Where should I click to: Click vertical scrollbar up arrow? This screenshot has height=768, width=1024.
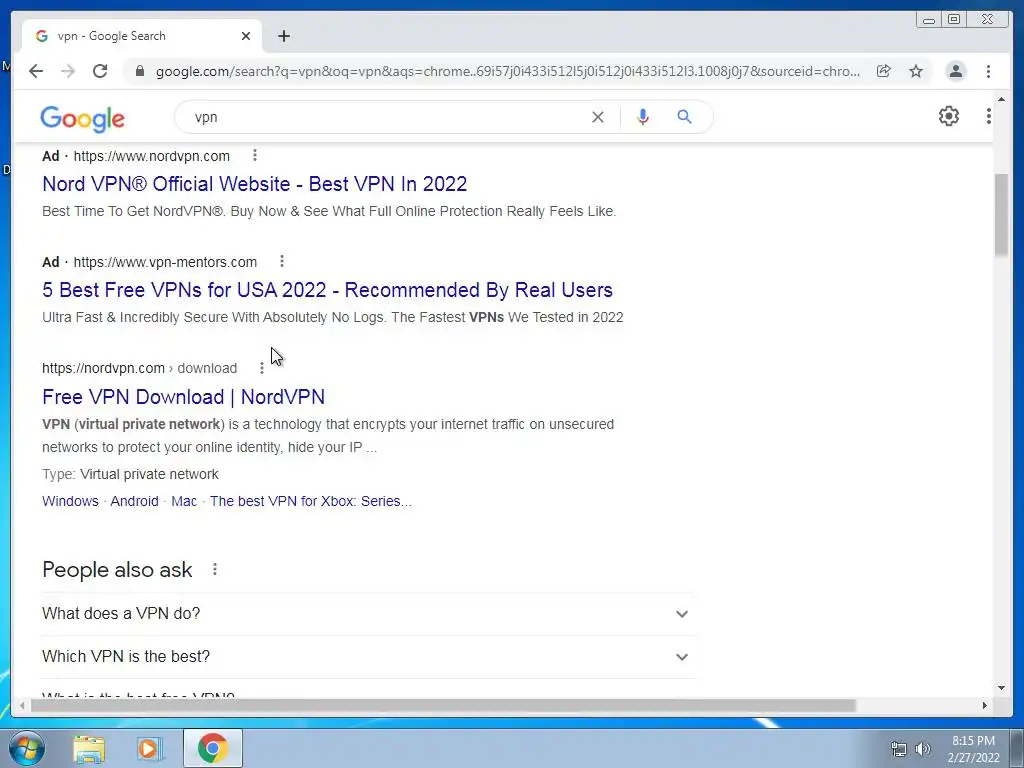(1001, 99)
